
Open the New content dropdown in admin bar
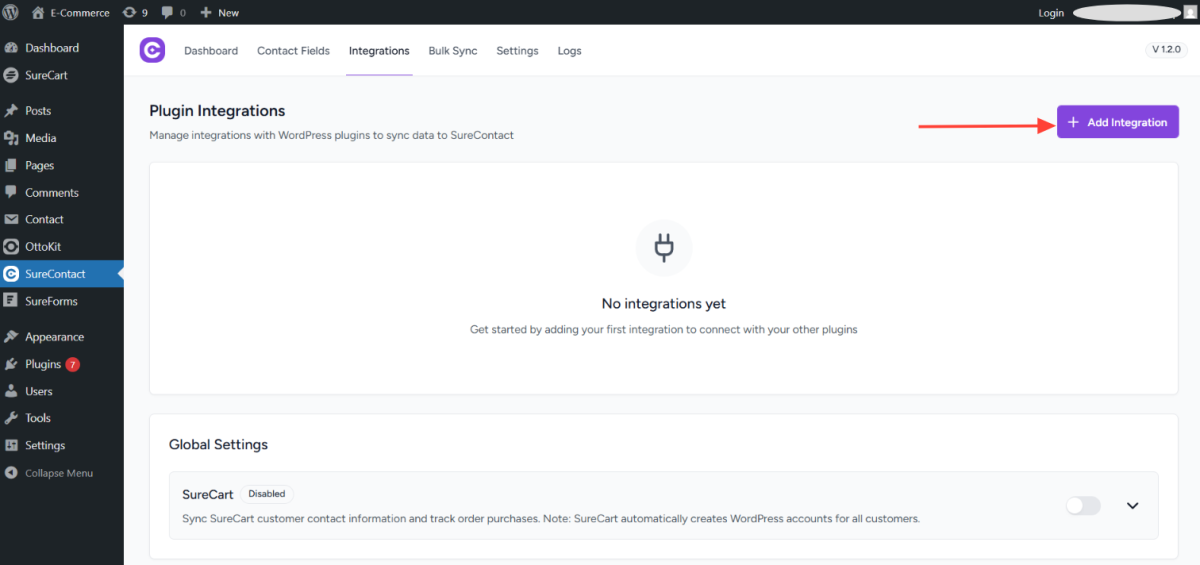[219, 13]
